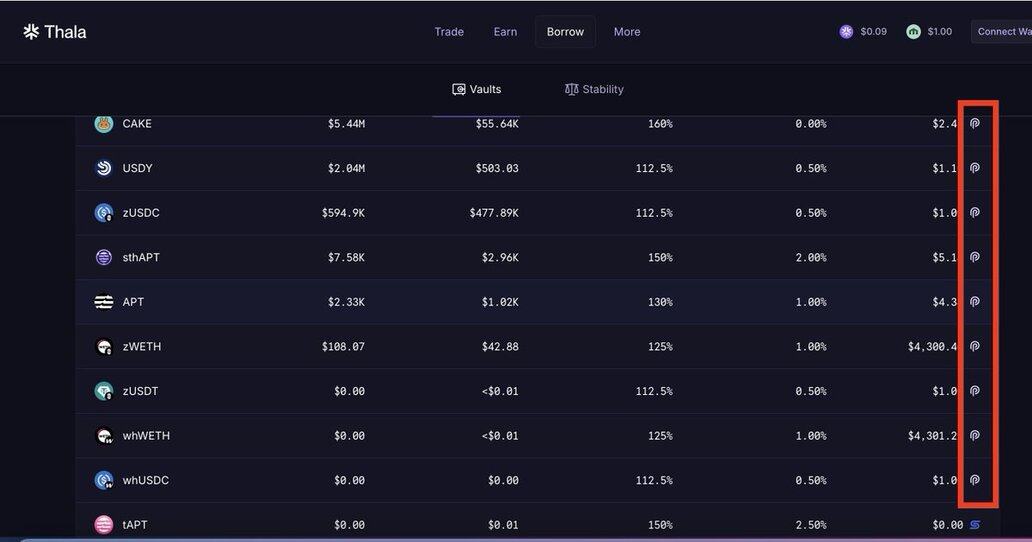The width and height of the screenshot is (1032, 542).
Task: Click the $42.88 value
Action: (500, 347)
